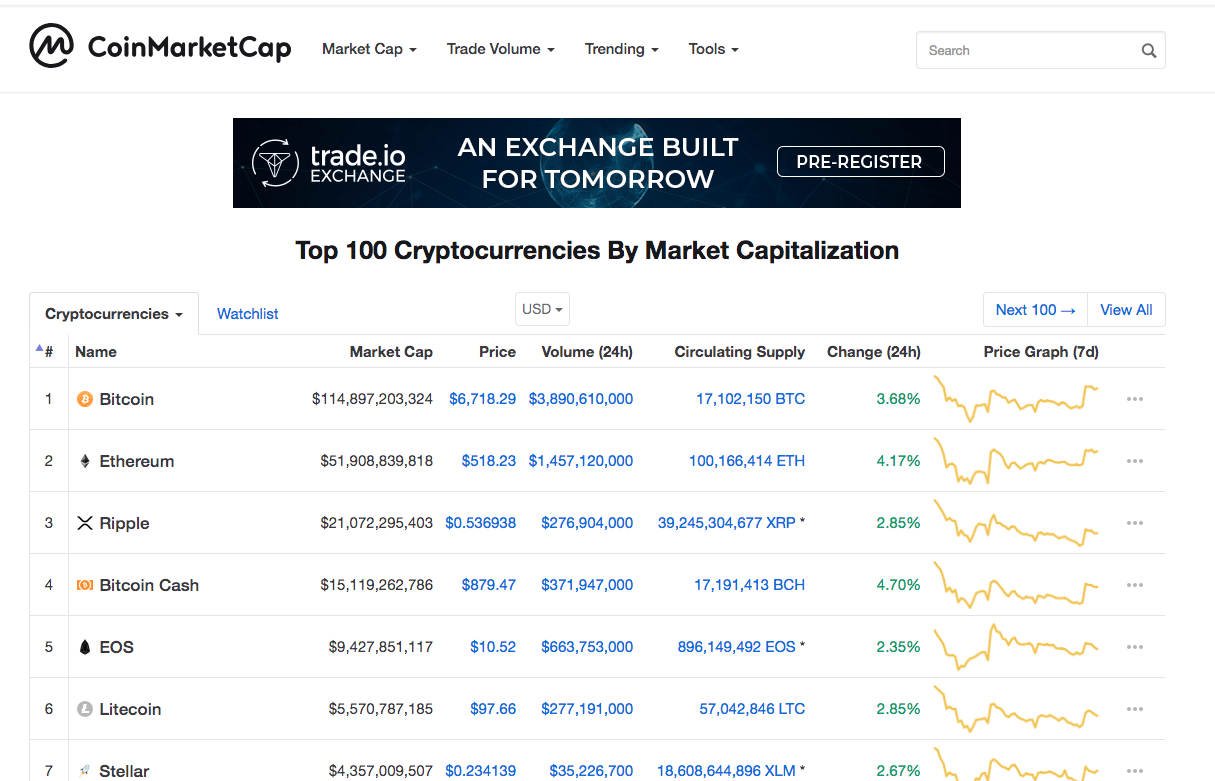The height and width of the screenshot is (781, 1215).
Task: Click the PRE-REGISTER button in the trade.io banner
Action: point(860,161)
